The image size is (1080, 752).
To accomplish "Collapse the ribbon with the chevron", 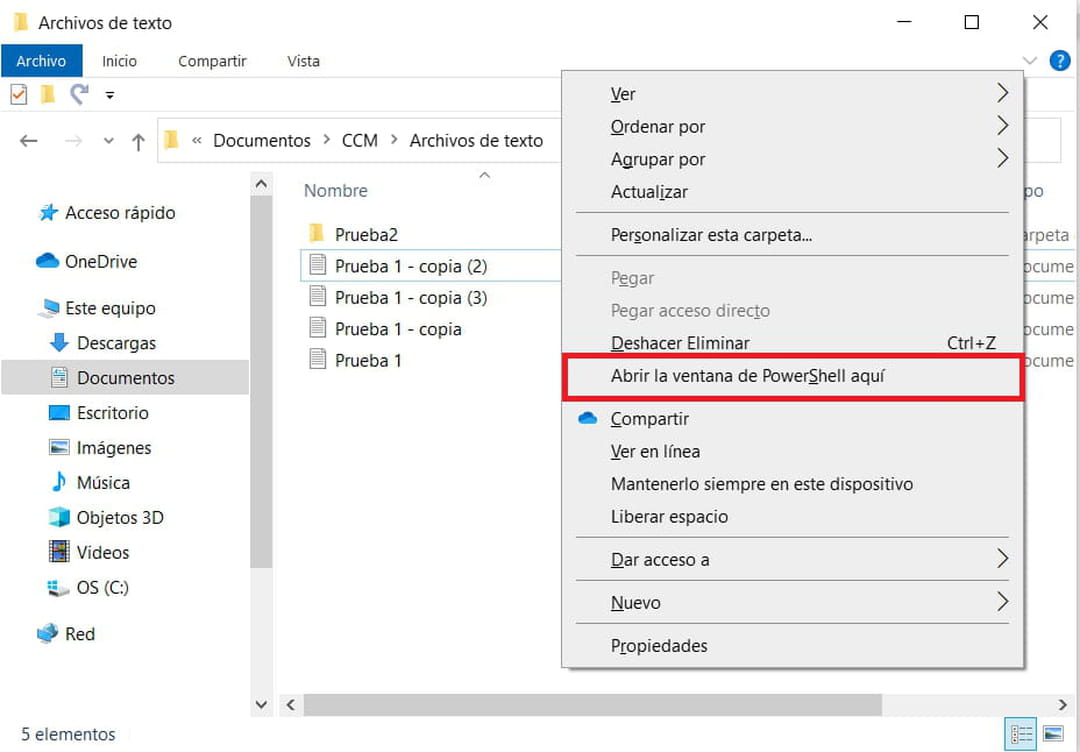I will (x=1029, y=60).
